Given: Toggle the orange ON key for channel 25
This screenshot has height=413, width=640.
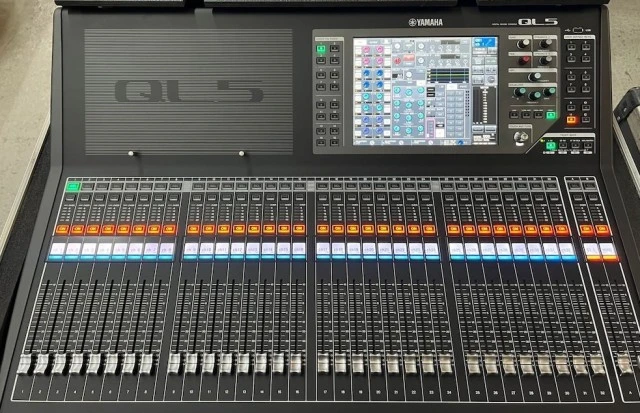Looking at the screenshot, I should pyautogui.click(x=453, y=229).
